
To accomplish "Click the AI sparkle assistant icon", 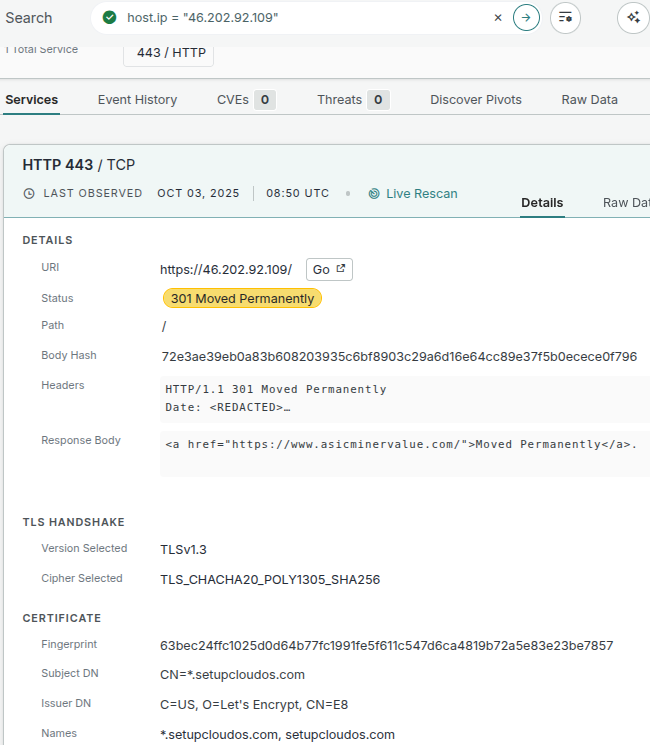I will click(633, 18).
